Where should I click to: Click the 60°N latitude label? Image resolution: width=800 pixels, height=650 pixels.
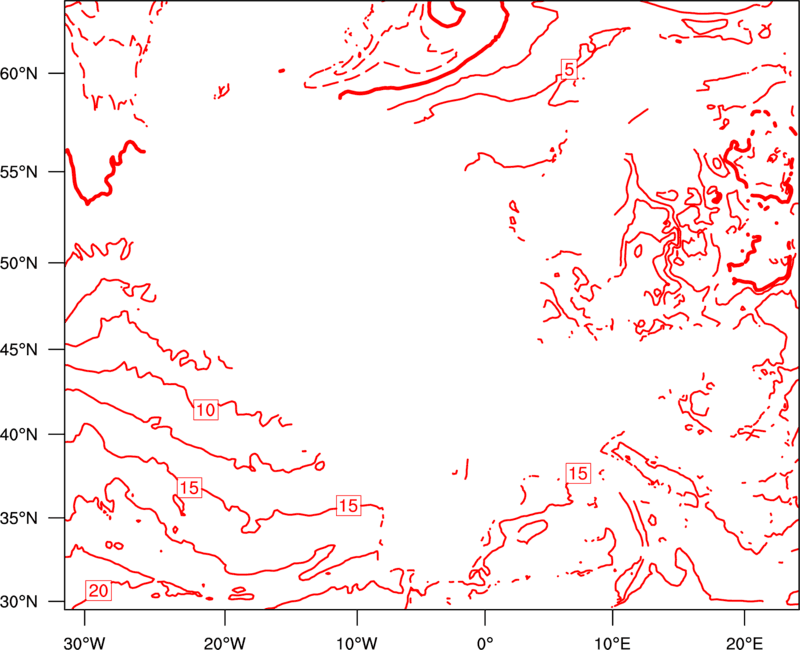19,74
